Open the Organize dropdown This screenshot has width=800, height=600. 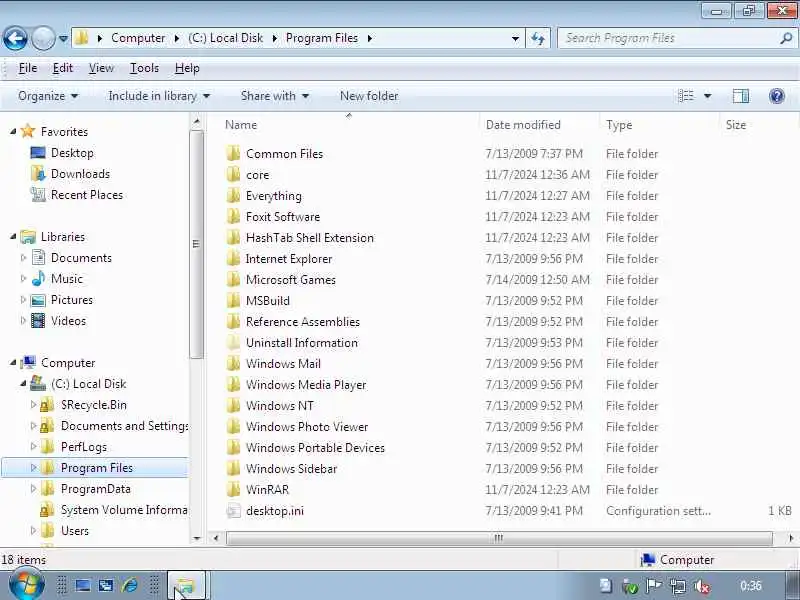(47, 96)
